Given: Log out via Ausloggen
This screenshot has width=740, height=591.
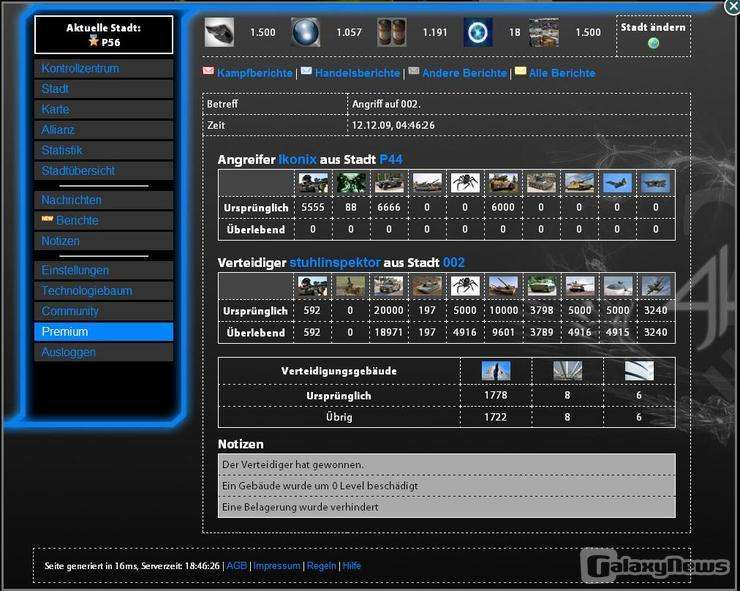Looking at the screenshot, I should (103, 353).
